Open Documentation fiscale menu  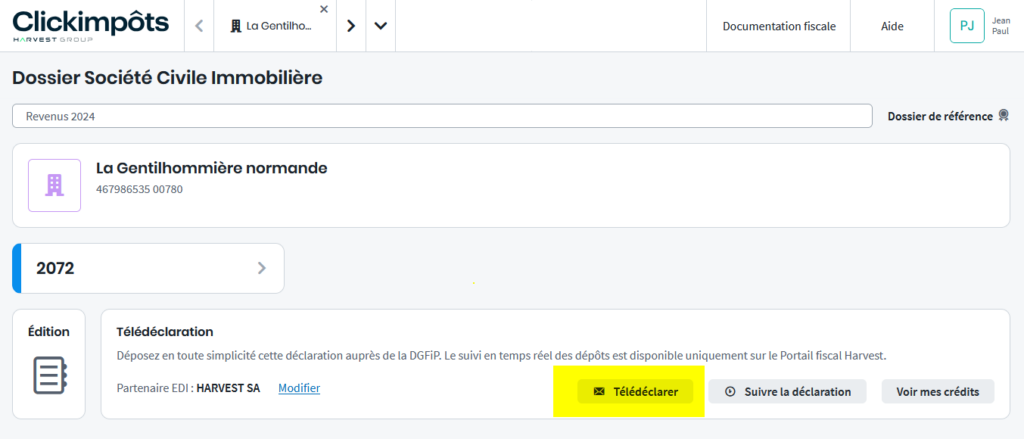pos(778,26)
